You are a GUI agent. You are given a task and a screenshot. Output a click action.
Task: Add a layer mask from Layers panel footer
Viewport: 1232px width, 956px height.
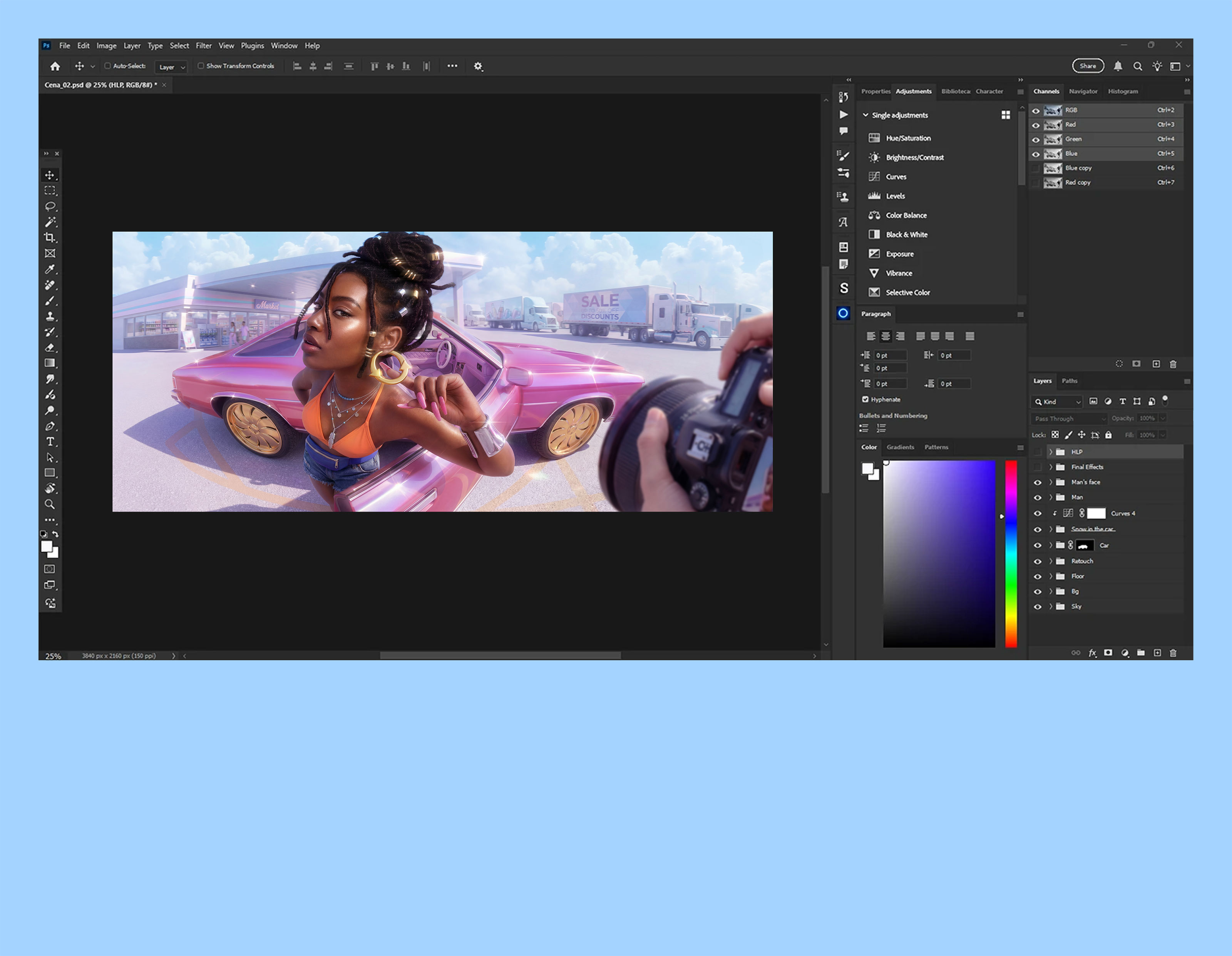pos(1108,653)
